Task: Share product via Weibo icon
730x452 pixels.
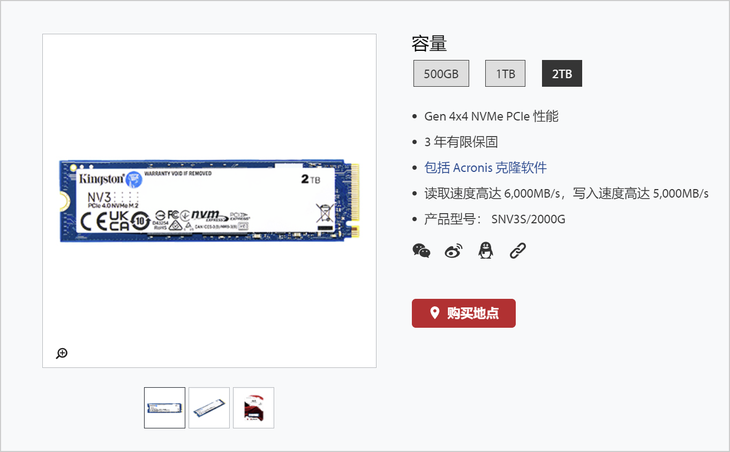Action: [453, 251]
